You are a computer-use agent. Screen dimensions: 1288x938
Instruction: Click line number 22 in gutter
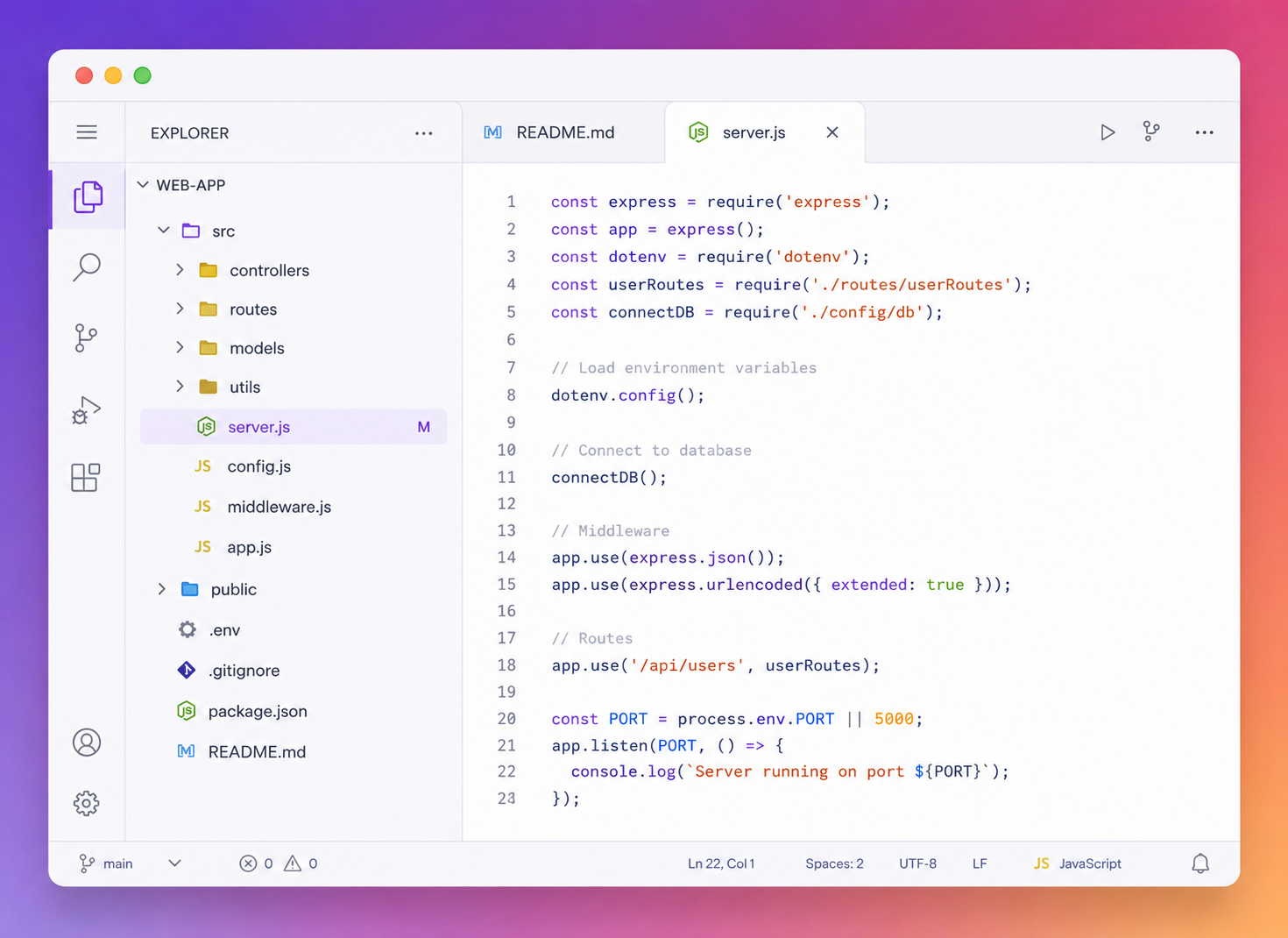(x=506, y=771)
